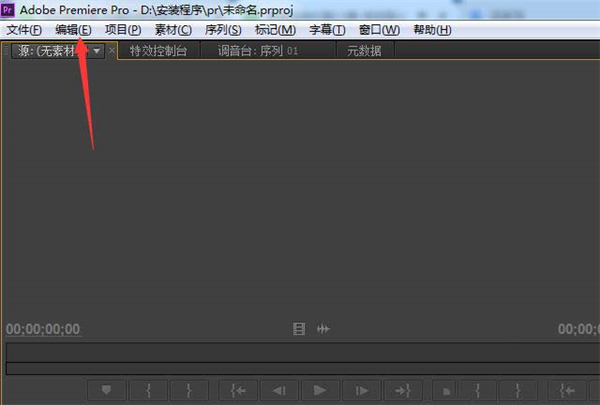600x405 pixels.
Task: Click the source monitor time ruler bar
Action: pyautogui.click(x=300, y=353)
